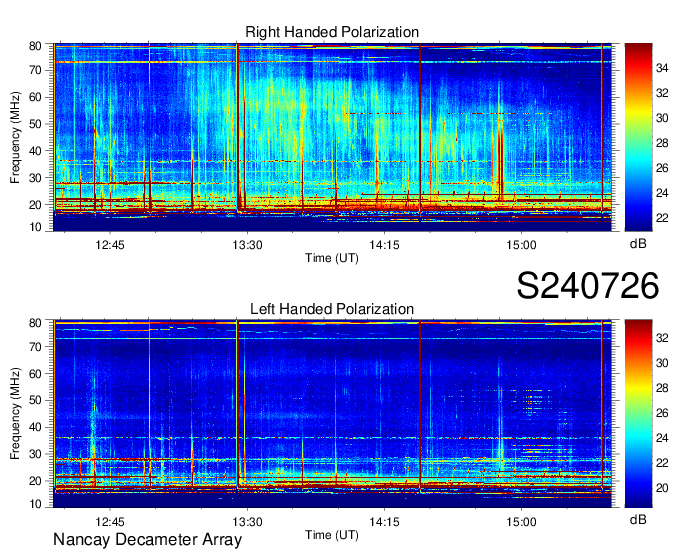Click 20 dB label on lower colorbar
Viewport: 680px width, 552px height.
[x=662, y=488]
